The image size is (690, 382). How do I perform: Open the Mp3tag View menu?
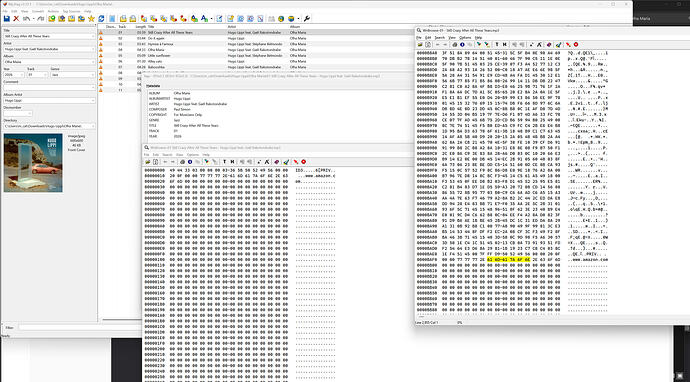pyautogui.click(x=25, y=11)
